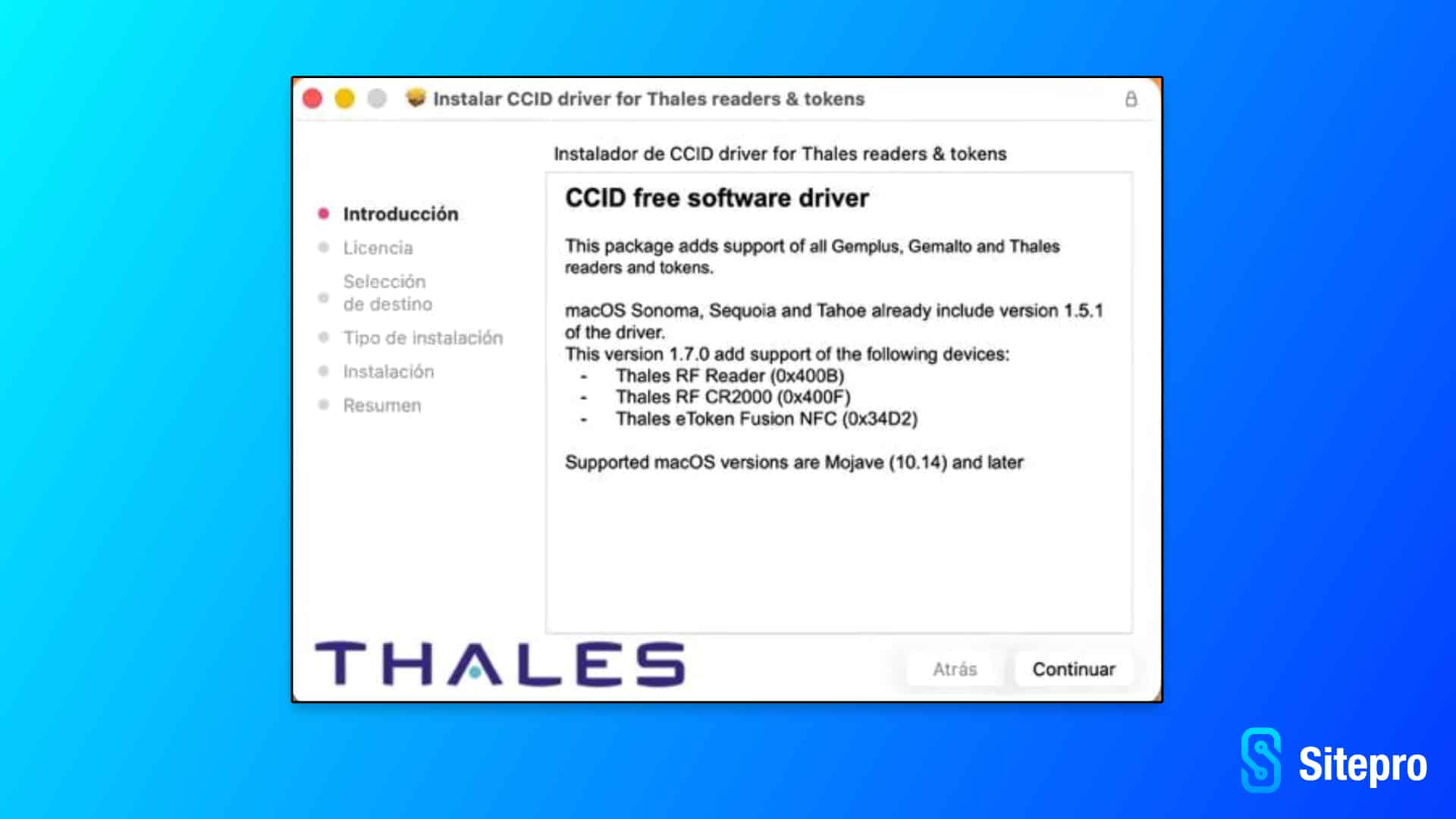Screen dimensions: 1456x819
Task: Click the 'This package adds support' paragraph
Action: (812, 256)
